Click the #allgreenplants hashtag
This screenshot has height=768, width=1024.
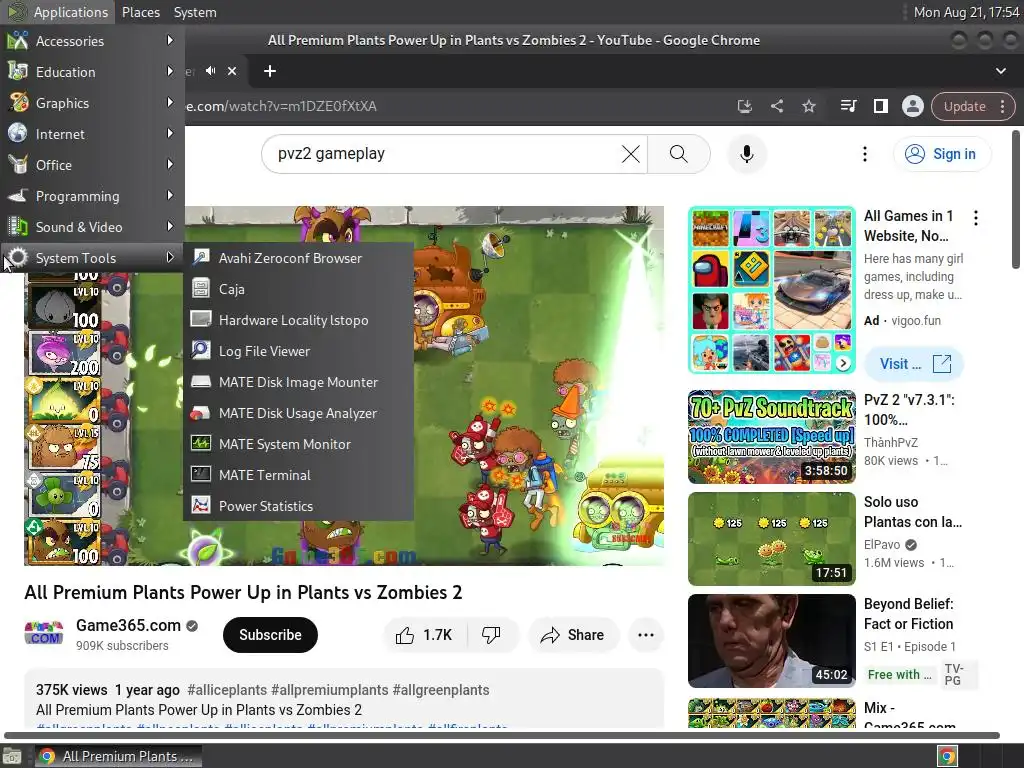441,690
